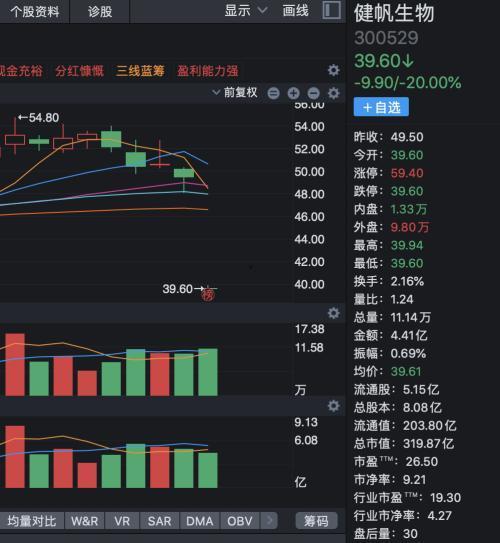Click the 内盘 1.33万 row
The image size is (500, 543).
click(391, 209)
